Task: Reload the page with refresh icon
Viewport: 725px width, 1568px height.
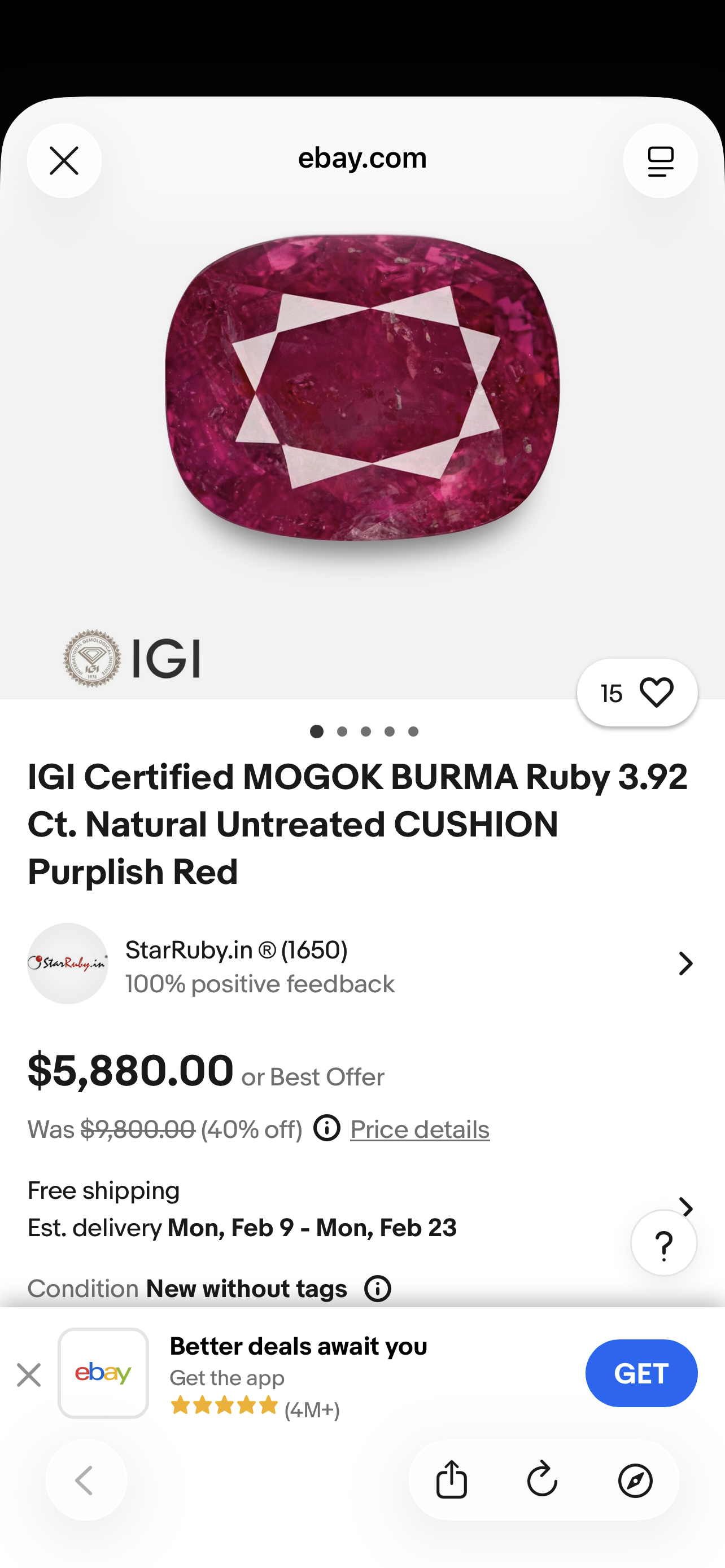Action: click(543, 1480)
